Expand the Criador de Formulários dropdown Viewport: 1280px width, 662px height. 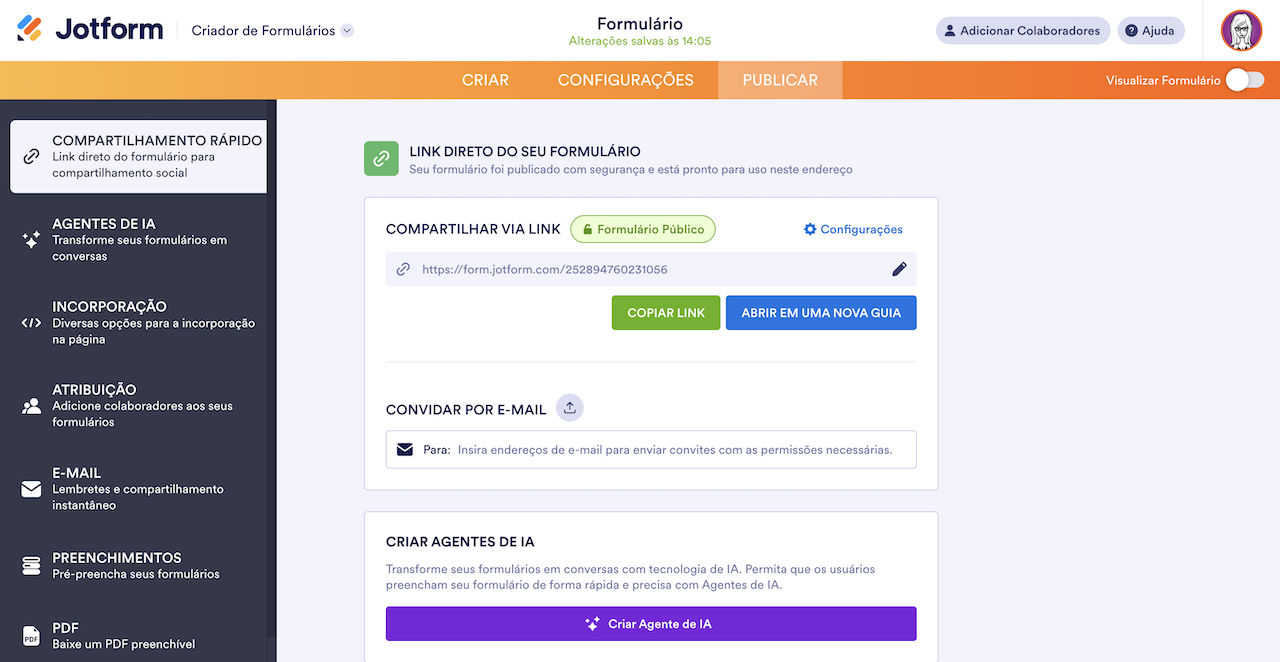tap(347, 30)
